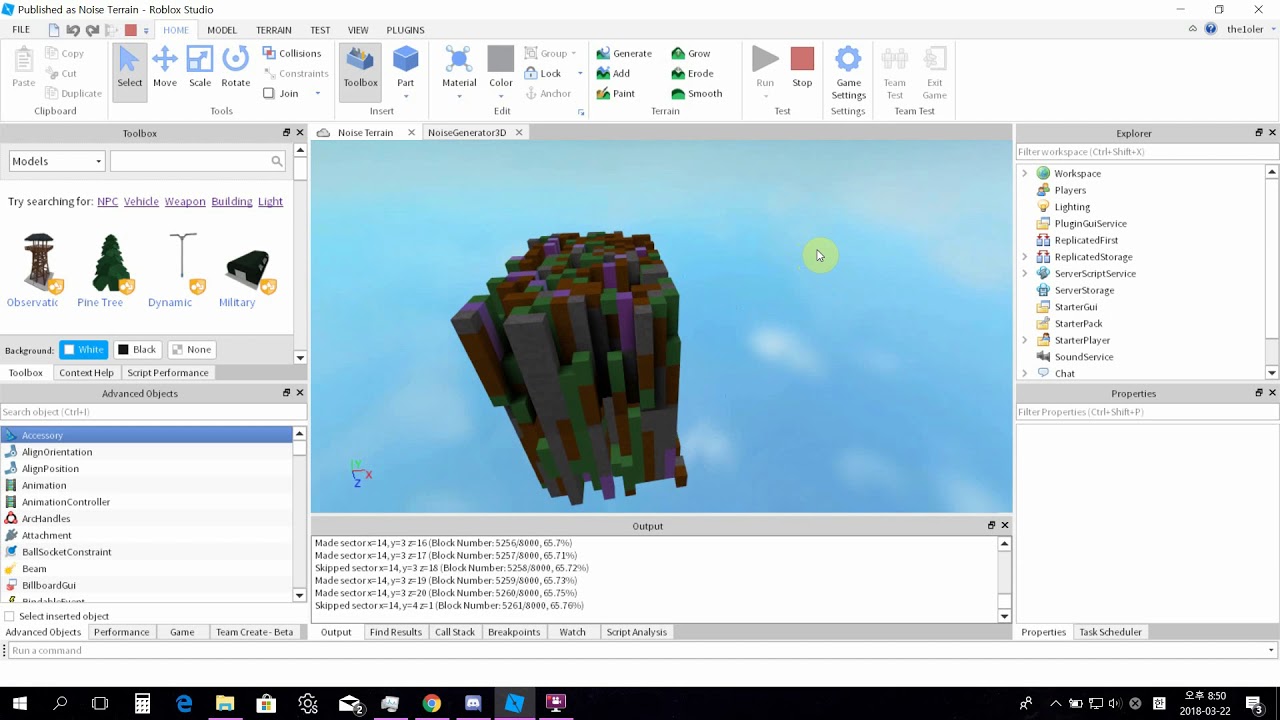This screenshot has height=720, width=1280.
Task: Choose the terrain Erode tool
Action: (692, 73)
